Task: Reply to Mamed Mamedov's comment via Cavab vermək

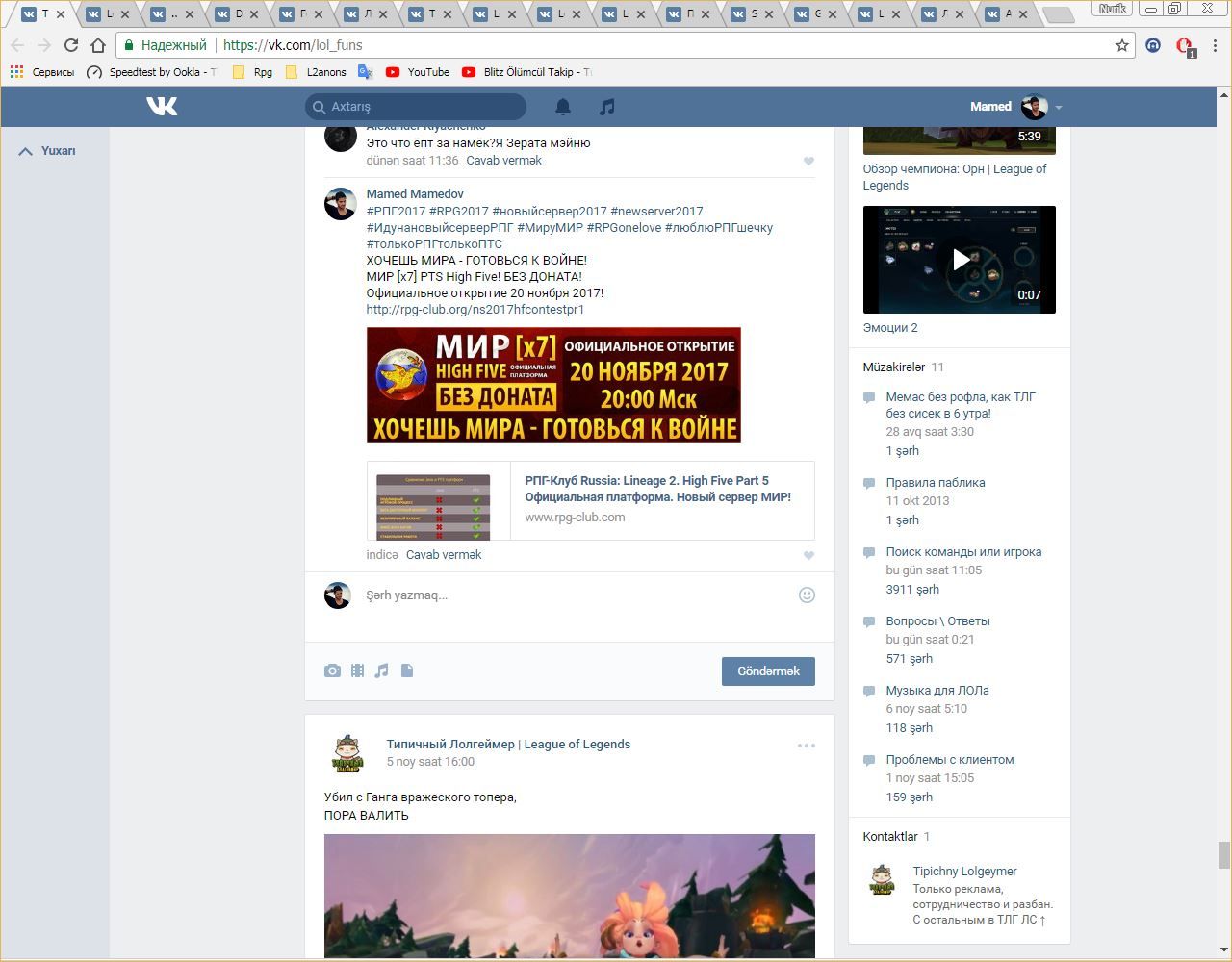Action: (444, 555)
